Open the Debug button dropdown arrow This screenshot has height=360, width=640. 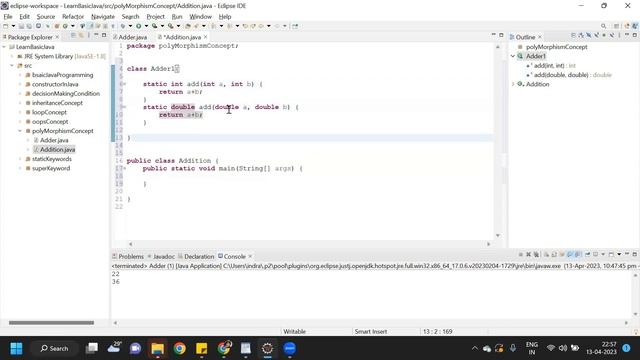click(130, 26)
